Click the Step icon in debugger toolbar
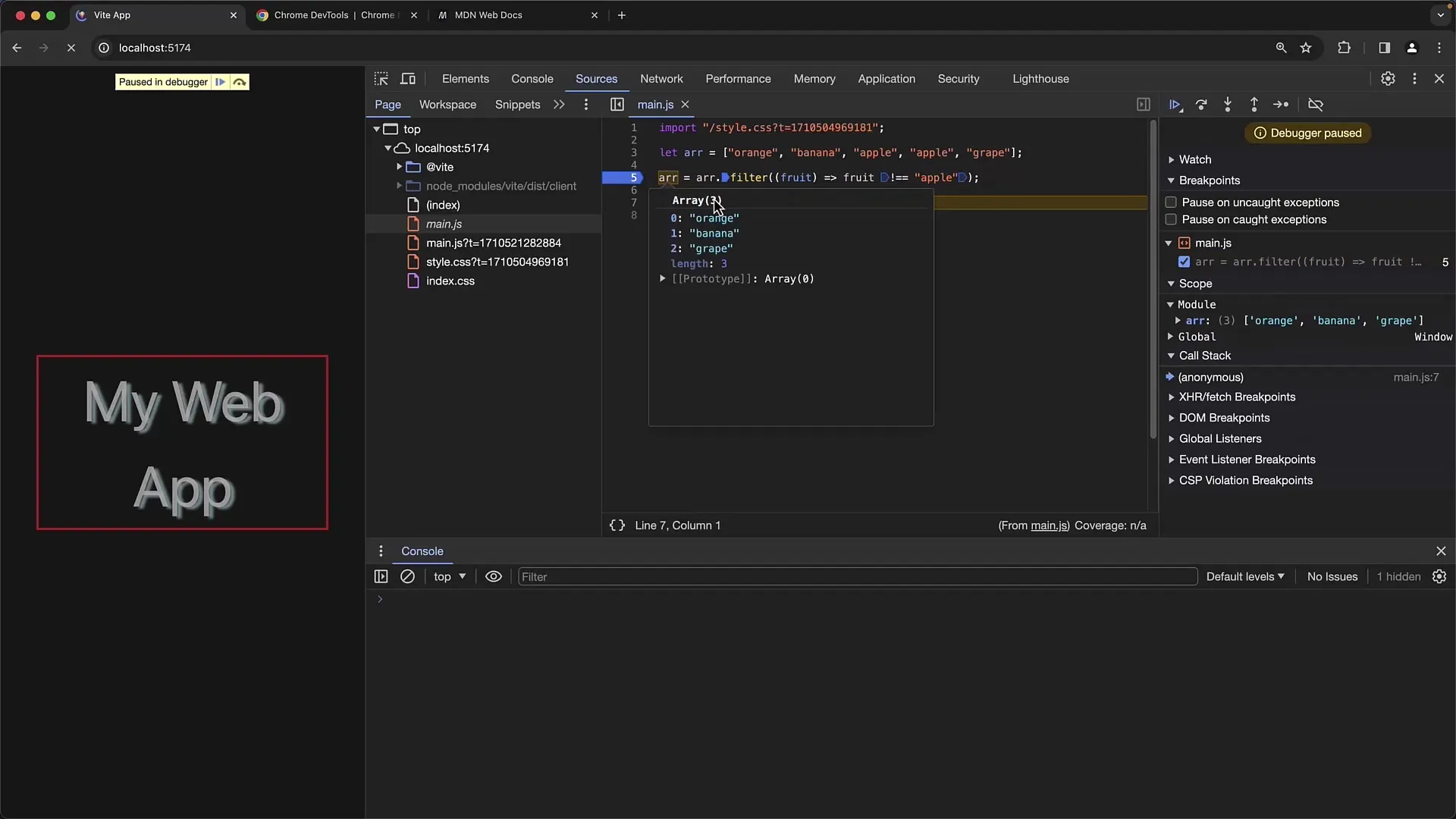The width and height of the screenshot is (1456, 819). [x=1281, y=105]
